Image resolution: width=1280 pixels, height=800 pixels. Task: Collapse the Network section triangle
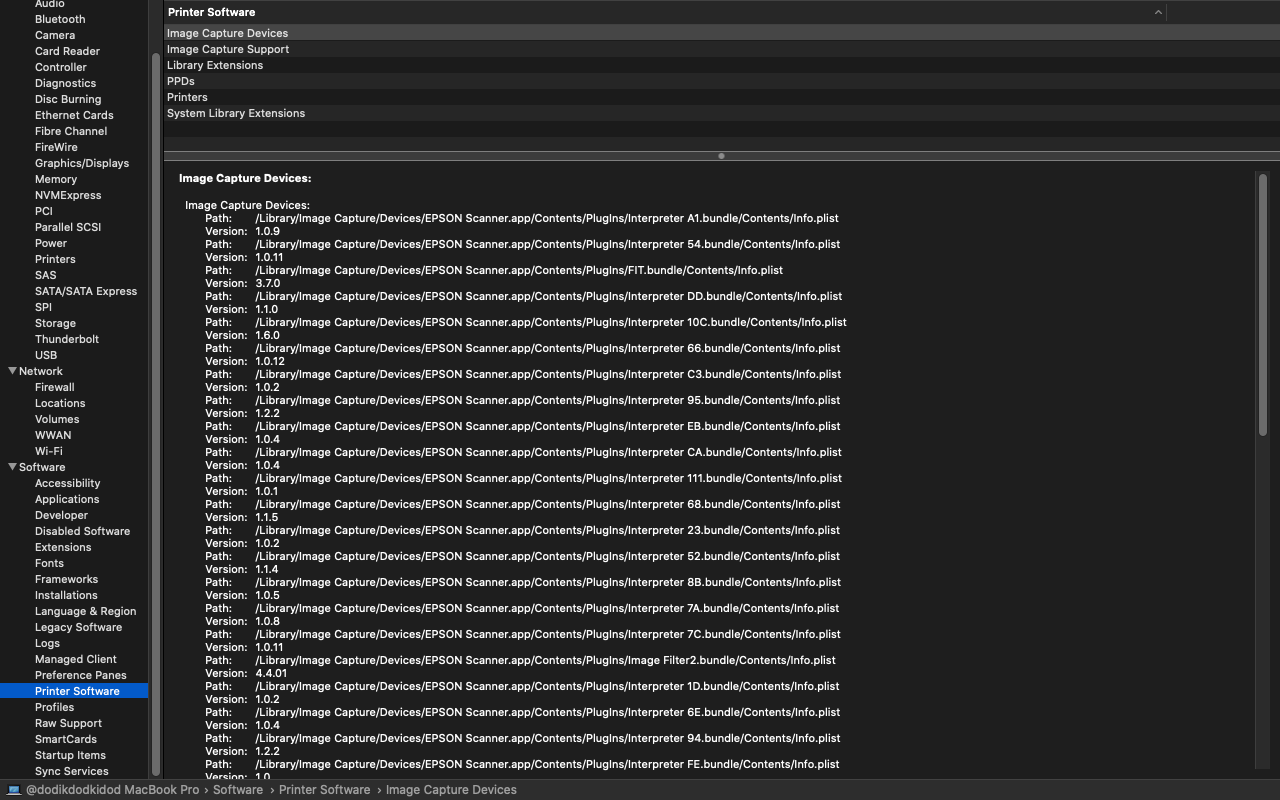12,371
